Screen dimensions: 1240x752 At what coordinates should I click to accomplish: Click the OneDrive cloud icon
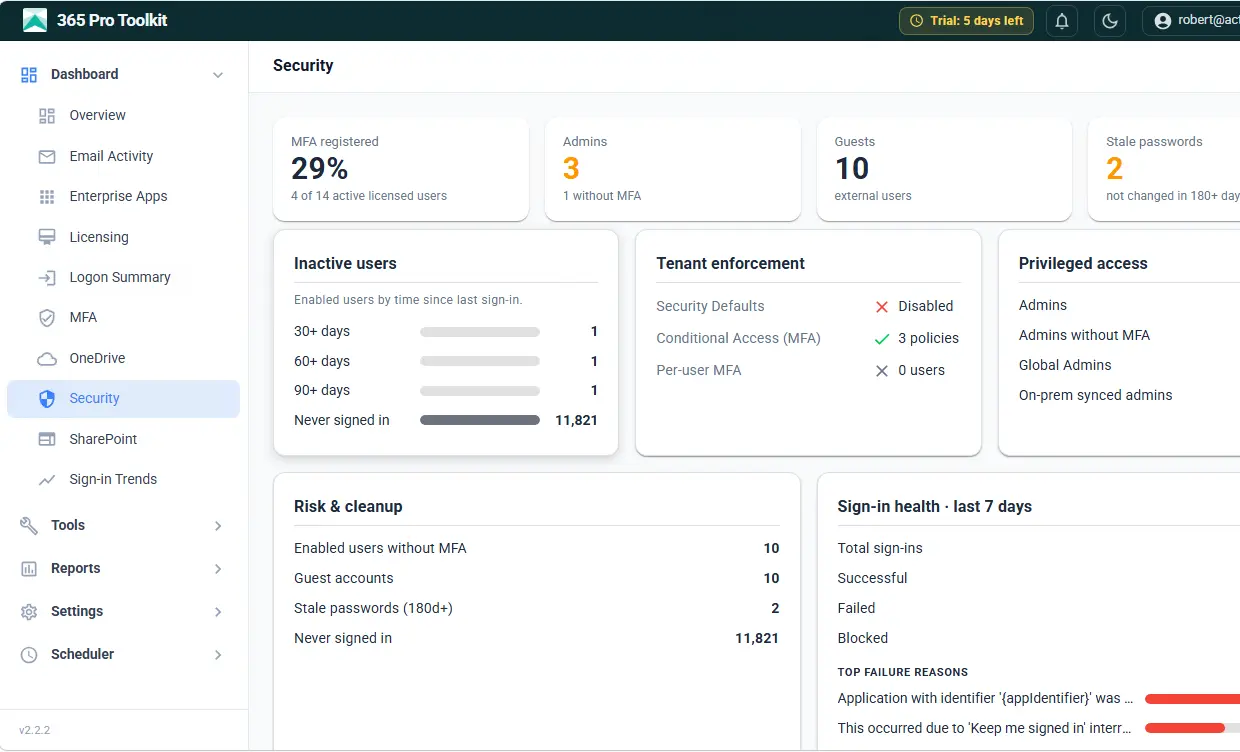[x=47, y=359]
